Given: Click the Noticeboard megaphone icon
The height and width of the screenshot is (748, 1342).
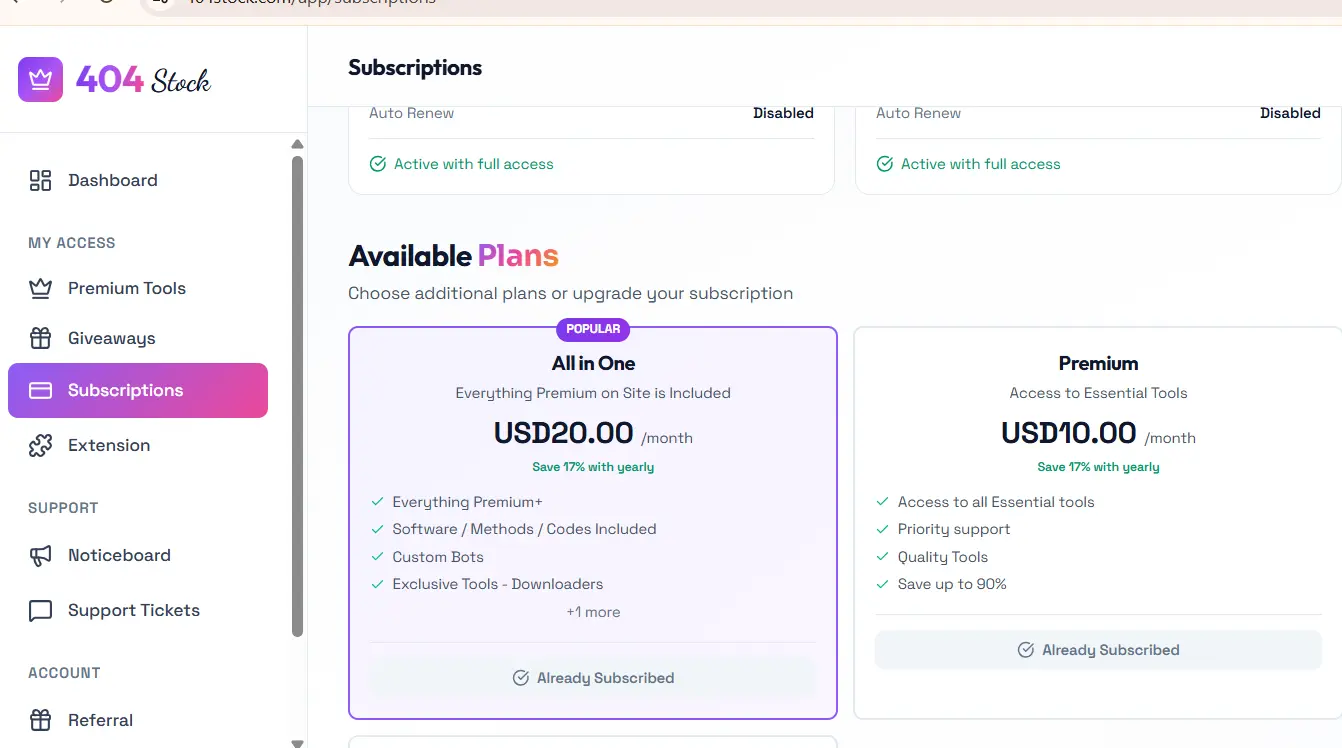Looking at the screenshot, I should 40,555.
